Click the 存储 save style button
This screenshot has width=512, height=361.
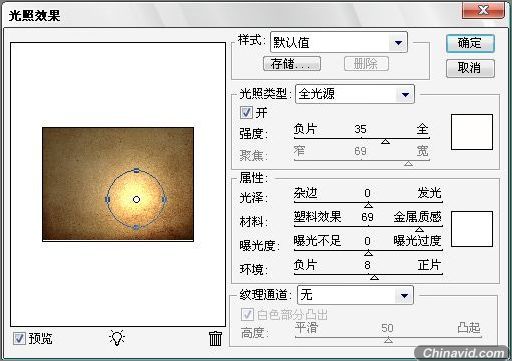[292, 63]
